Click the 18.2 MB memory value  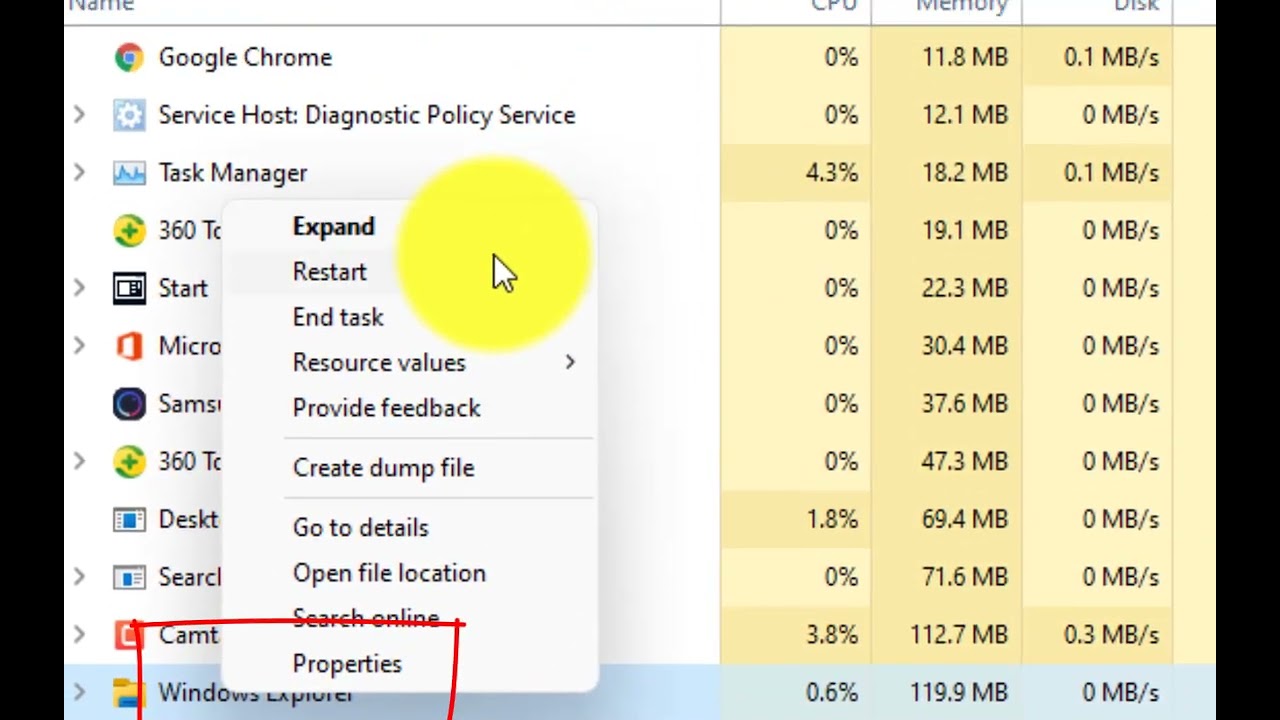(965, 173)
